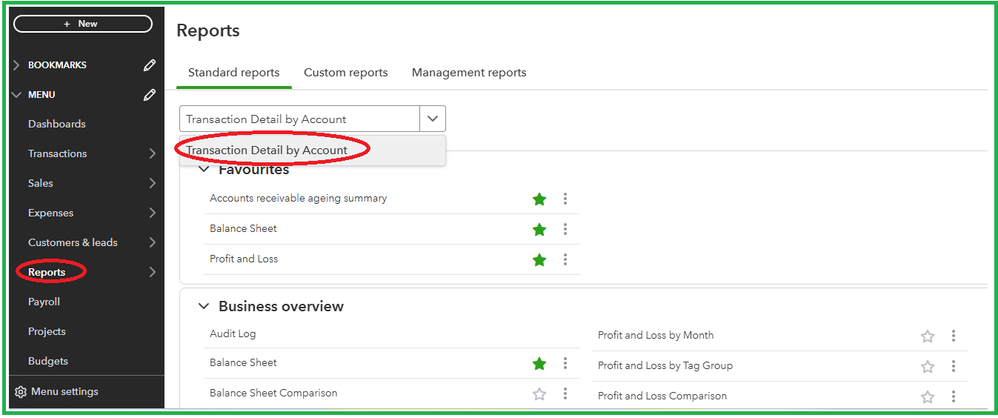Switch to the Management reports tab
This screenshot has width=998, height=418.
coord(468,73)
